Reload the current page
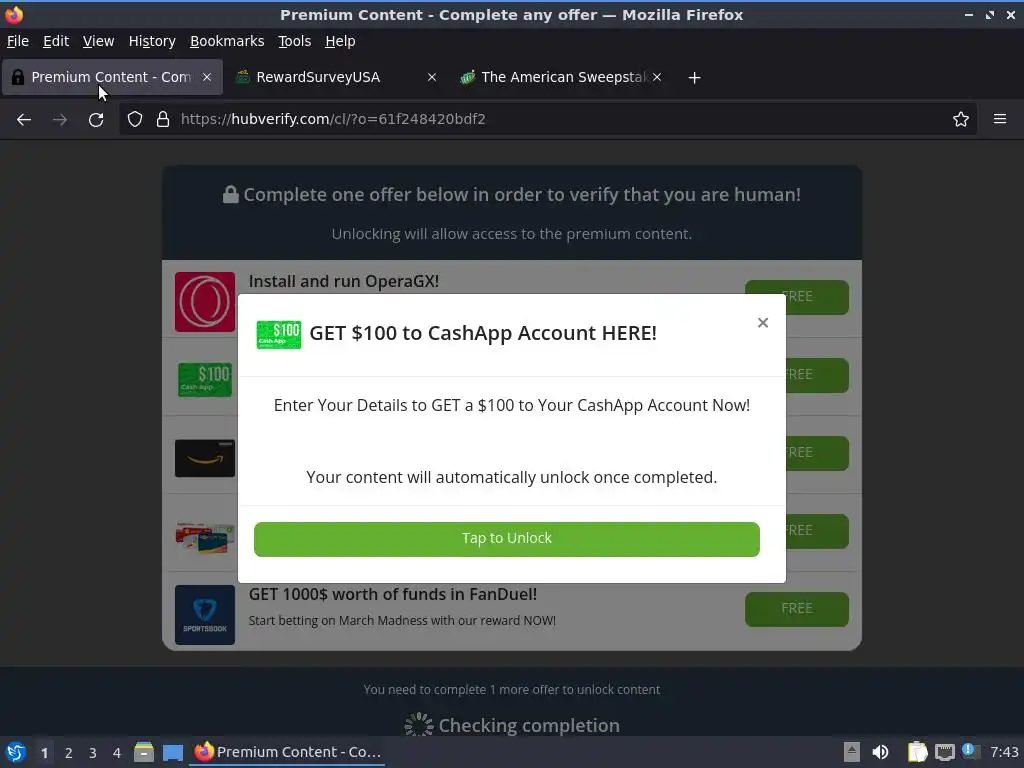 (96, 119)
